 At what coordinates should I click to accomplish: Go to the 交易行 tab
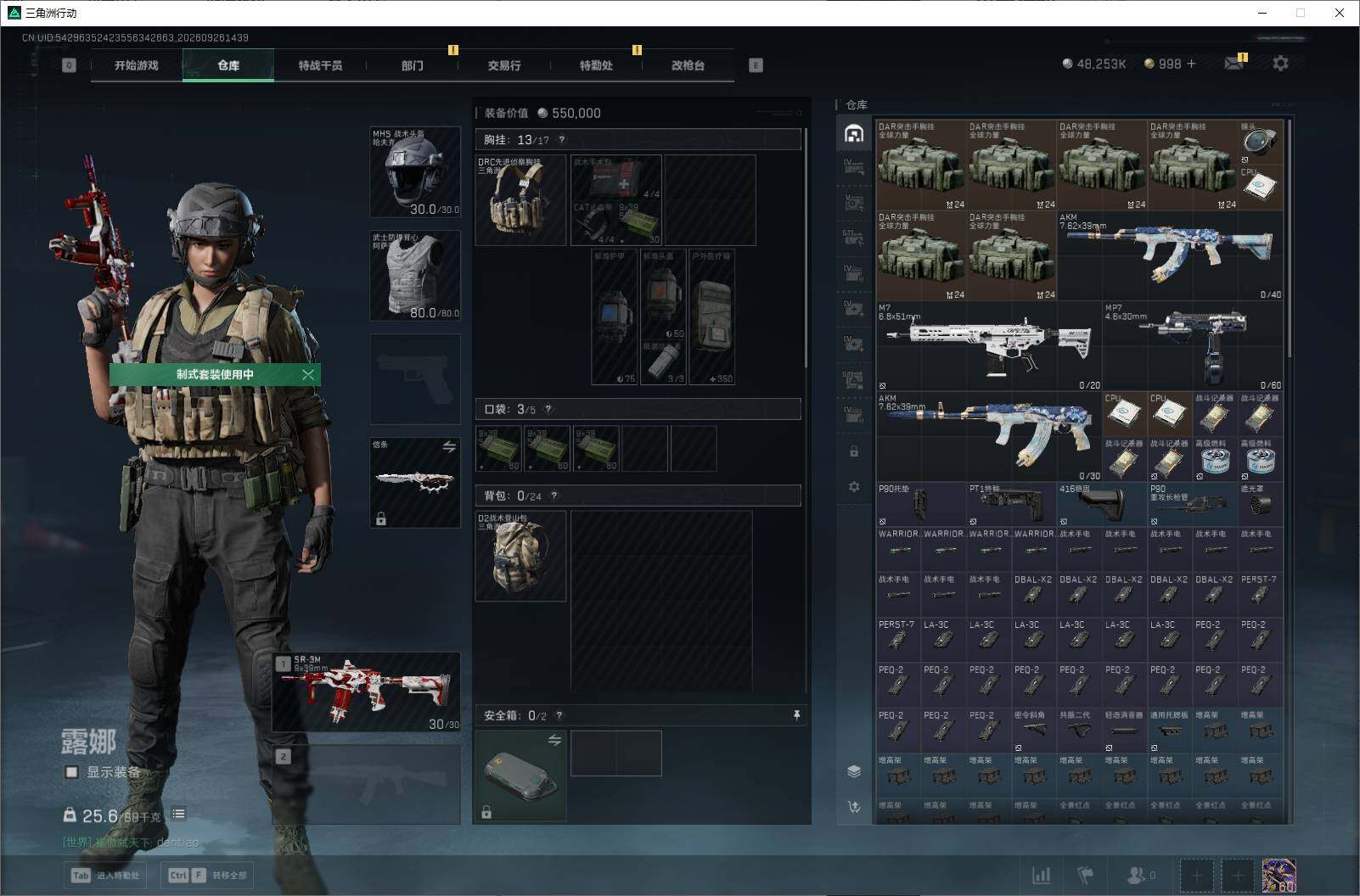(x=504, y=65)
